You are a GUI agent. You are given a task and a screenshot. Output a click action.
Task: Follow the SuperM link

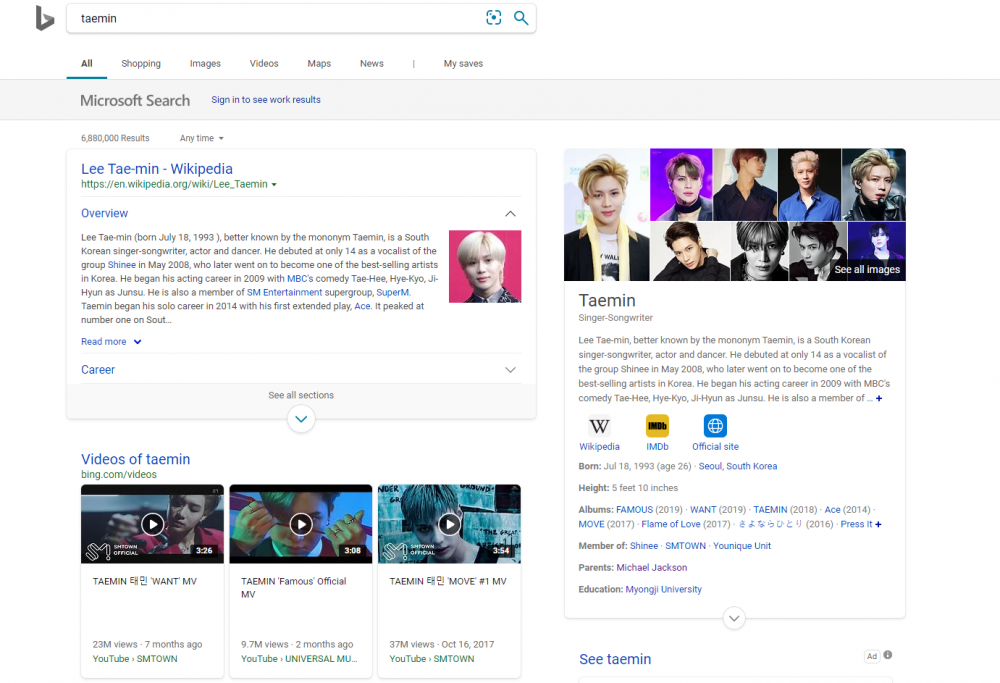(393, 292)
